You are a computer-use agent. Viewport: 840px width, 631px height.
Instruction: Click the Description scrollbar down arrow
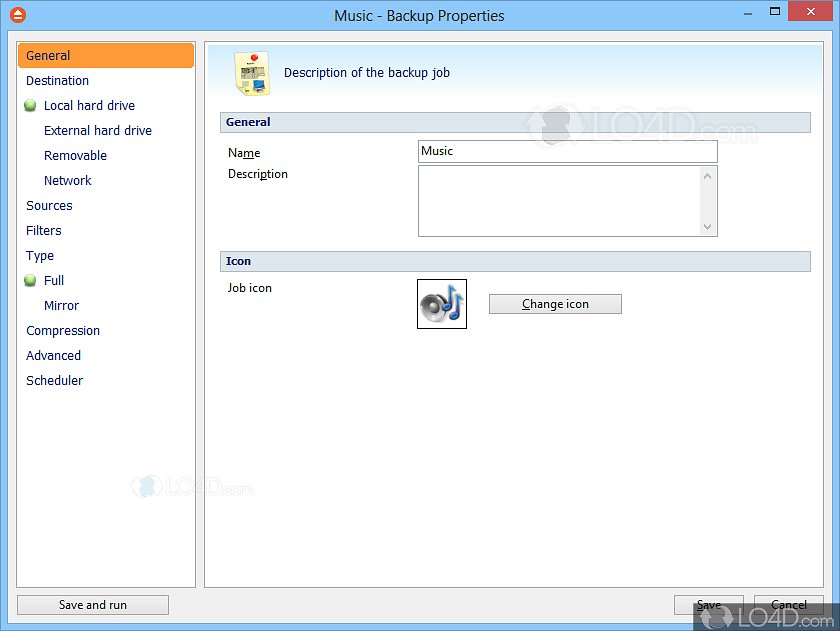click(x=707, y=227)
